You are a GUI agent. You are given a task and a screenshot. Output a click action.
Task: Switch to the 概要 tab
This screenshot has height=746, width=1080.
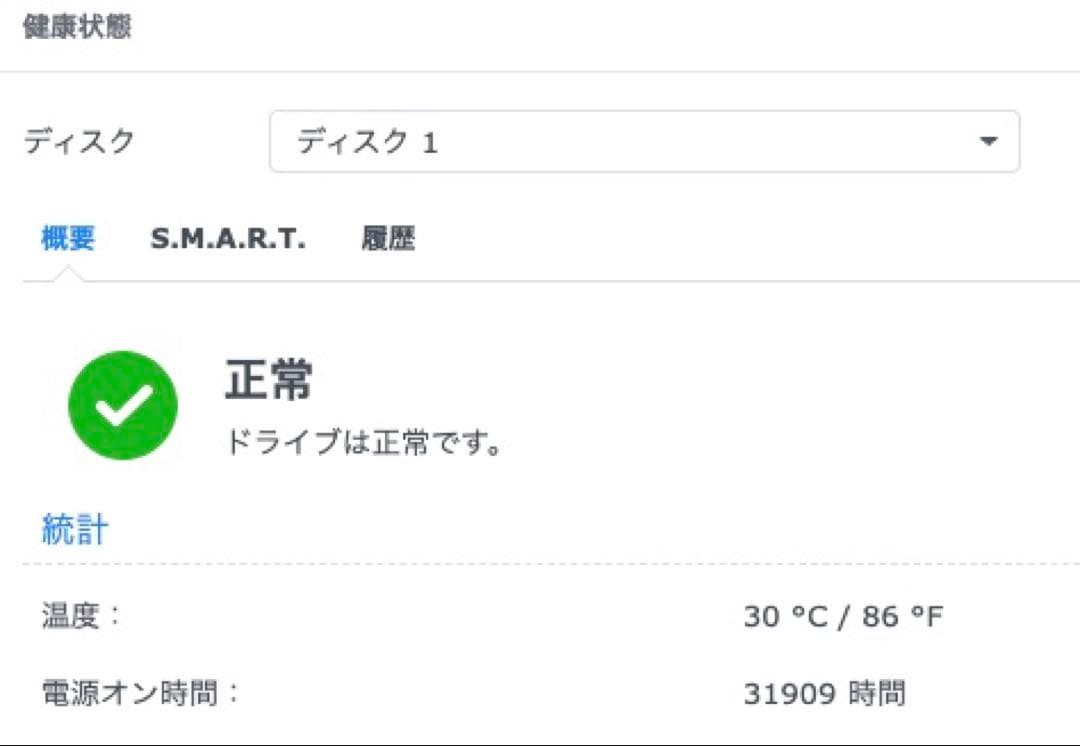tap(68, 239)
